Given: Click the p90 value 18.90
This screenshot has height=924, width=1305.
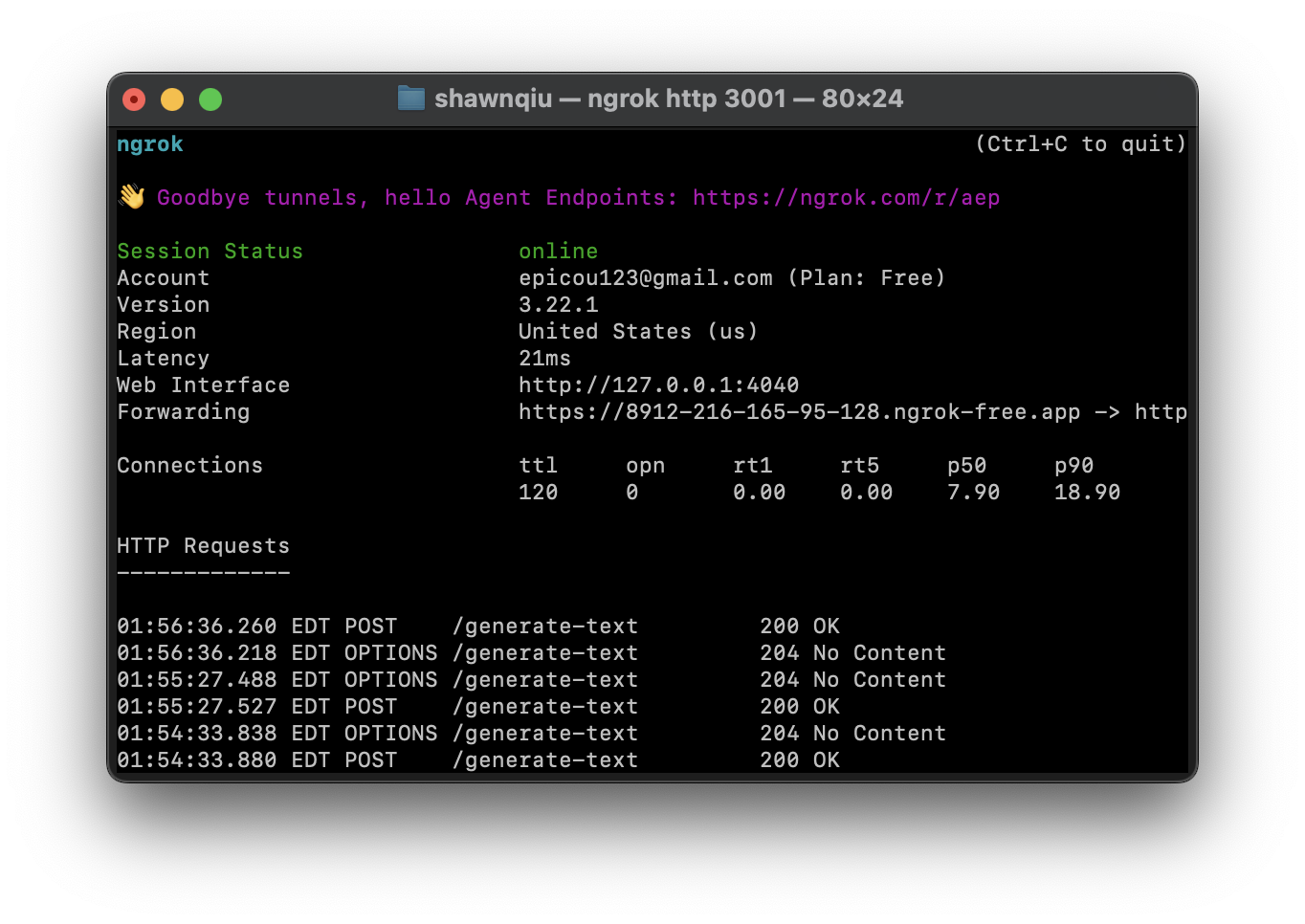Looking at the screenshot, I should pyautogui.click(x=1087, y=493).
